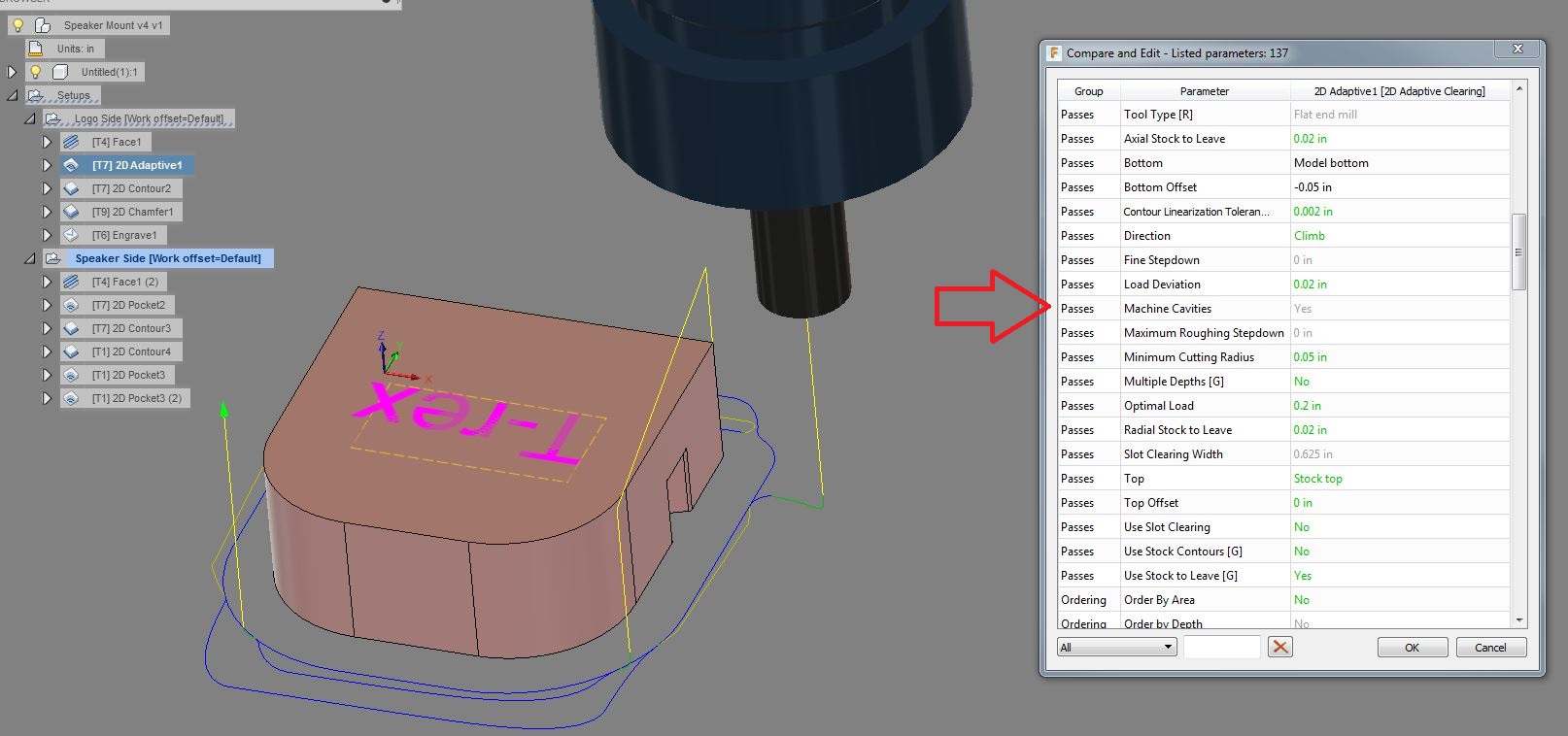
Task: Click the Bottom value 'Model bottom'
Action: point(1331,163)
